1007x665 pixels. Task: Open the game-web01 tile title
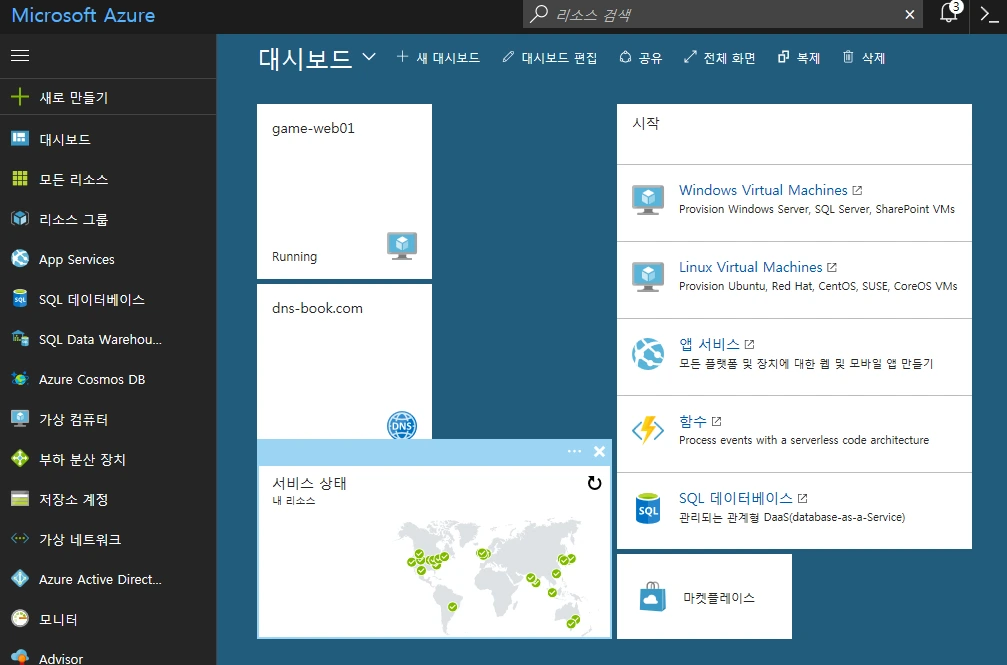pos(313,128)
